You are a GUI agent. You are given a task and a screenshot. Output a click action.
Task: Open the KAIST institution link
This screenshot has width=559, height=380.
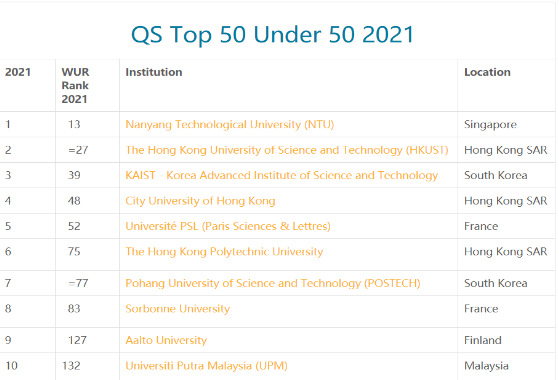click(282, 175)
